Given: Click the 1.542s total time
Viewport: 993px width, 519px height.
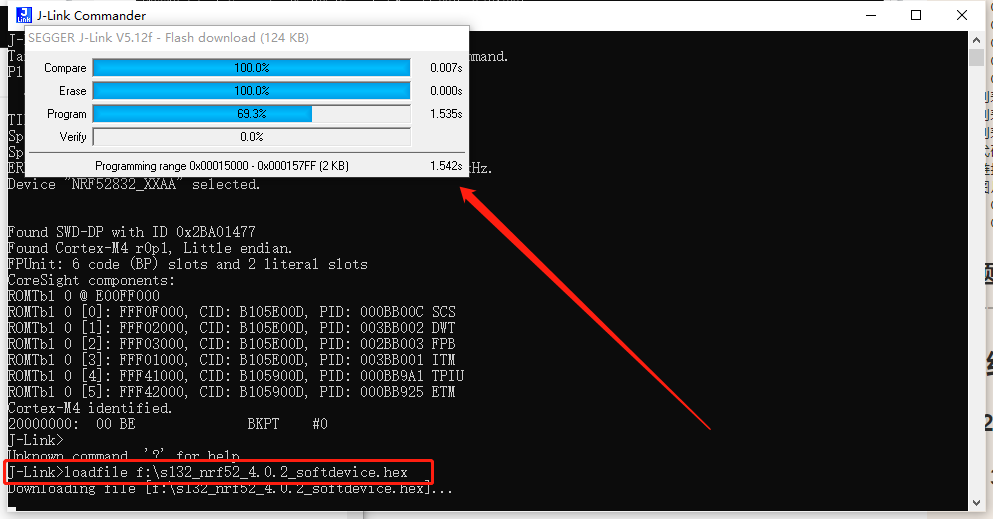Looking at the screenshot, I should click(446, 166).
